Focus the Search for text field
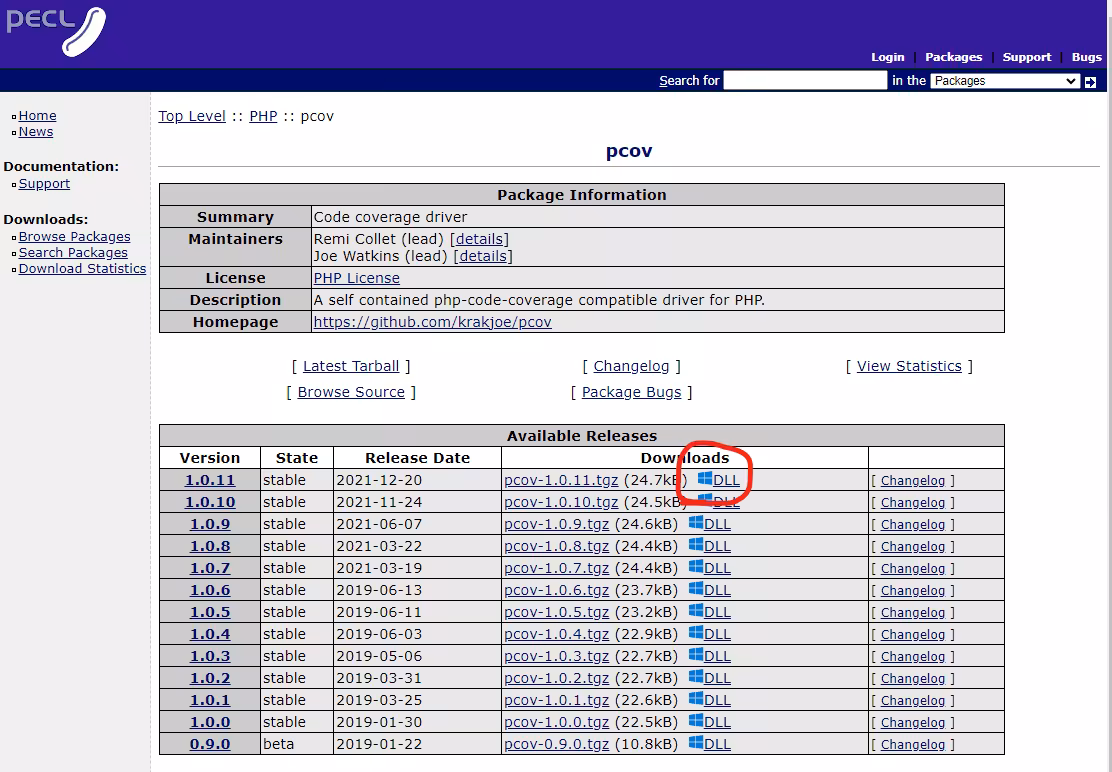The width and height of the screenshot is (1112, 772). [805, 80]
